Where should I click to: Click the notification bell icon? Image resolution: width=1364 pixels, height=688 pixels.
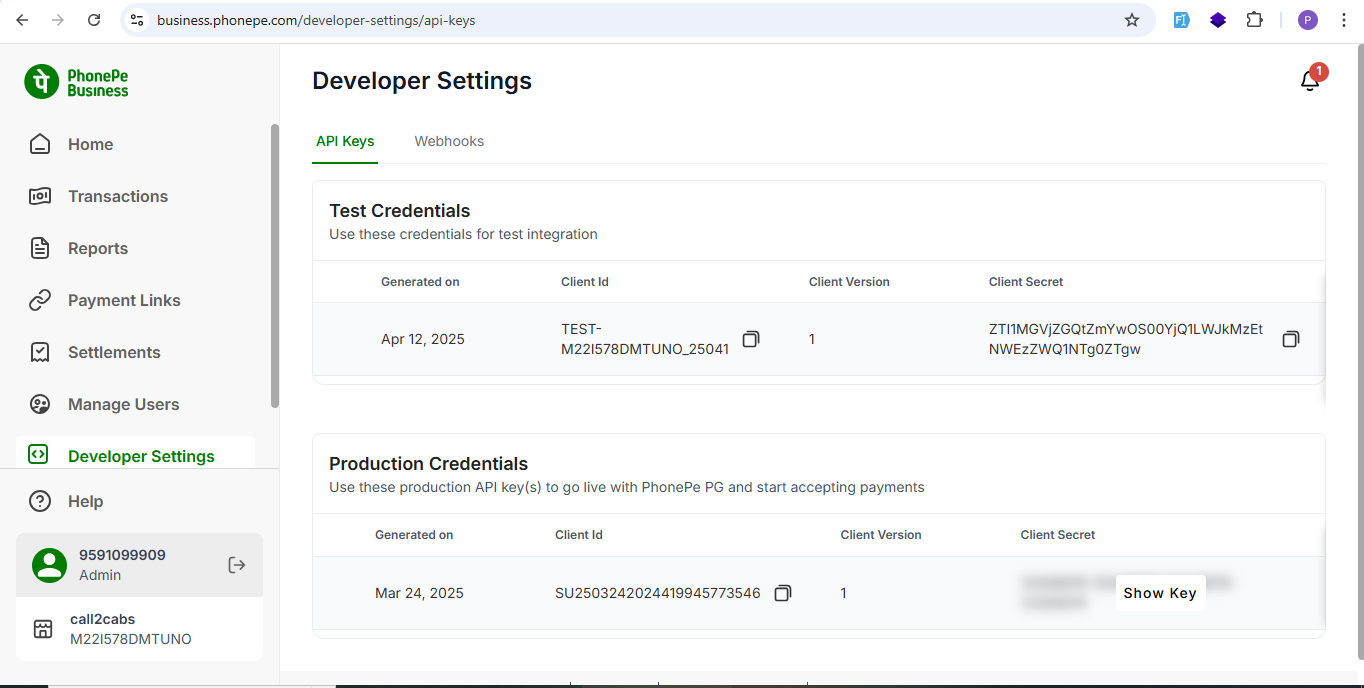1310,81
